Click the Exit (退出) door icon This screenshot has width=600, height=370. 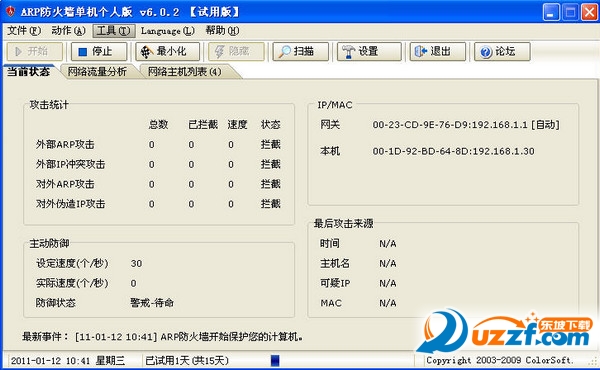[421, 51]
